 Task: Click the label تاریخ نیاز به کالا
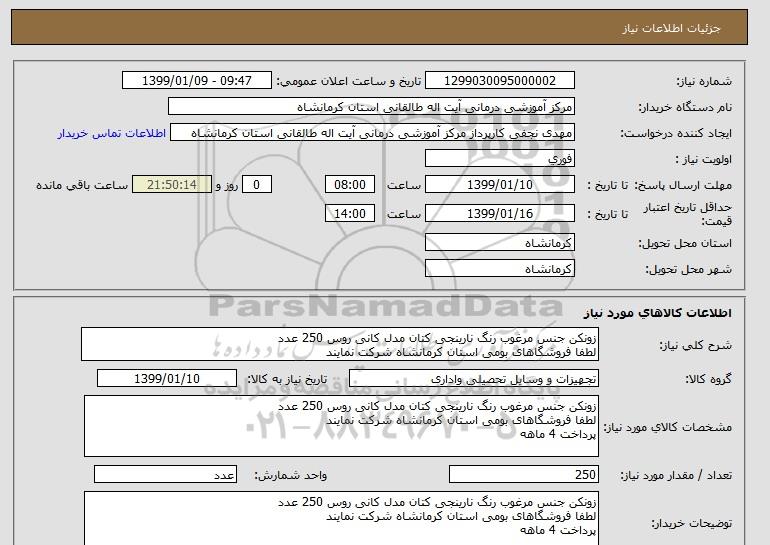click(287, 380)
